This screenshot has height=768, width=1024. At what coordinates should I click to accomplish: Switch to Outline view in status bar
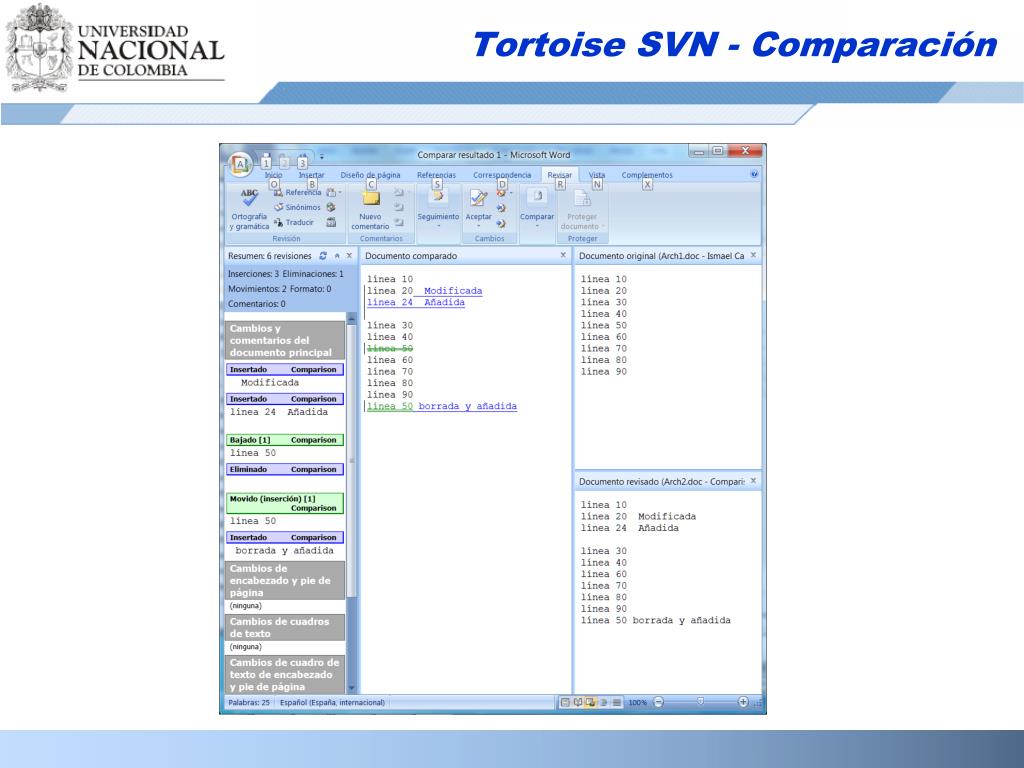coord(604,702)
